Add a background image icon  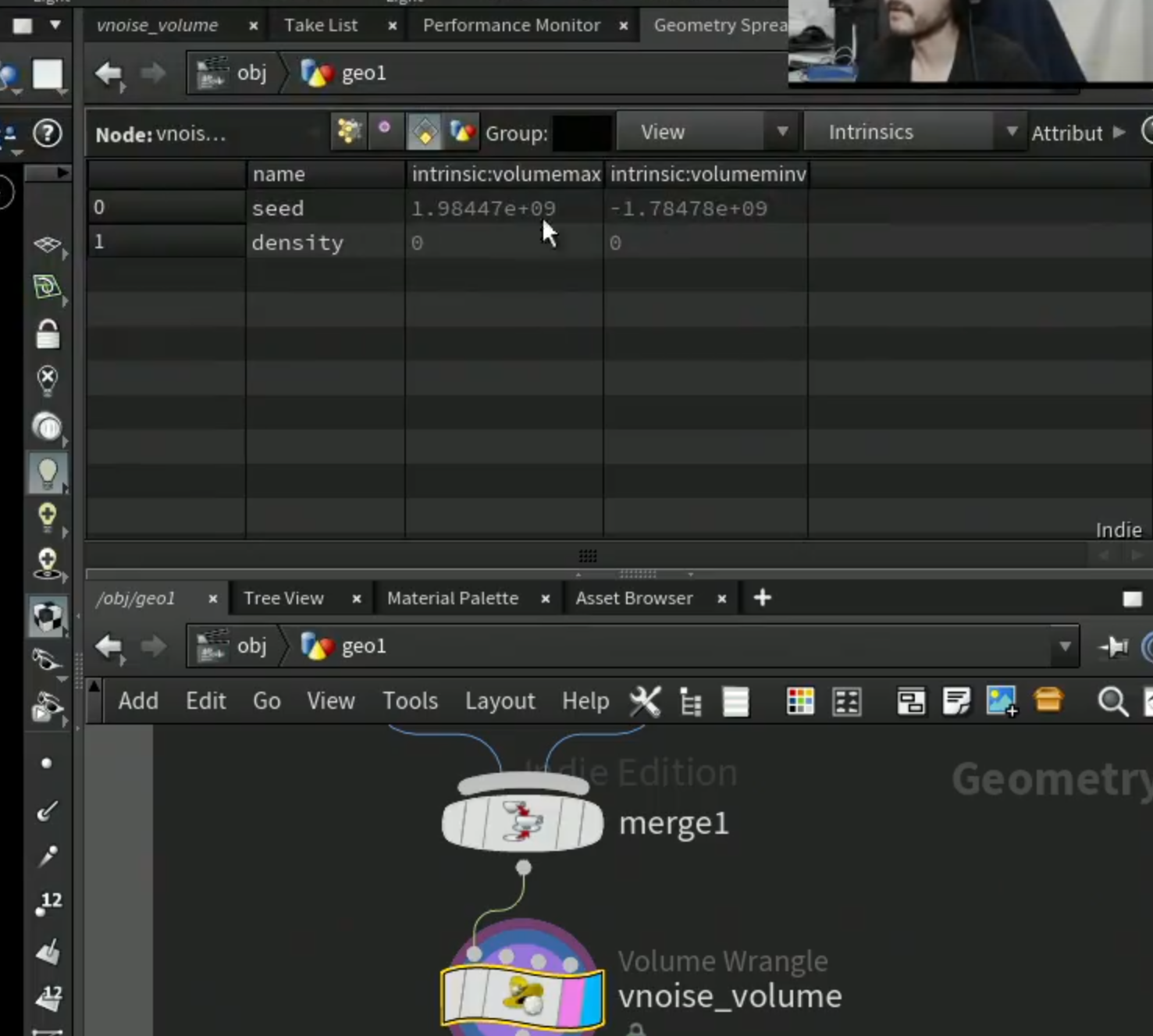click(1002, 701)
